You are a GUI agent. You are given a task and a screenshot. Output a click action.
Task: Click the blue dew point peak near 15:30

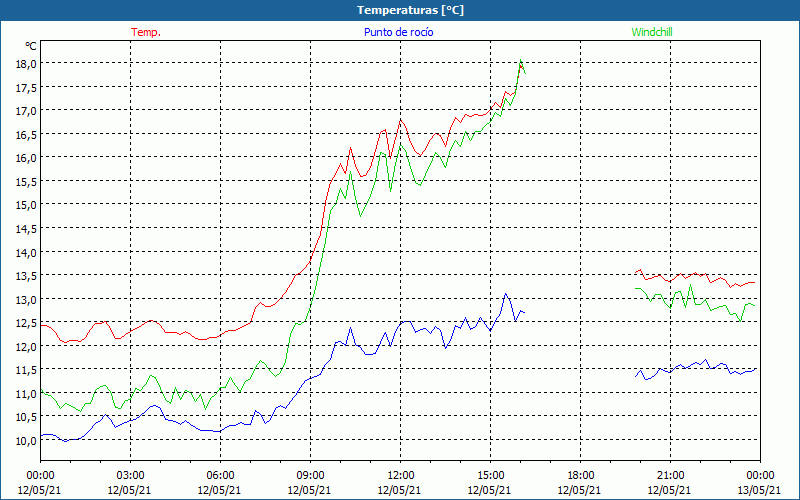[x=505, y=294]
